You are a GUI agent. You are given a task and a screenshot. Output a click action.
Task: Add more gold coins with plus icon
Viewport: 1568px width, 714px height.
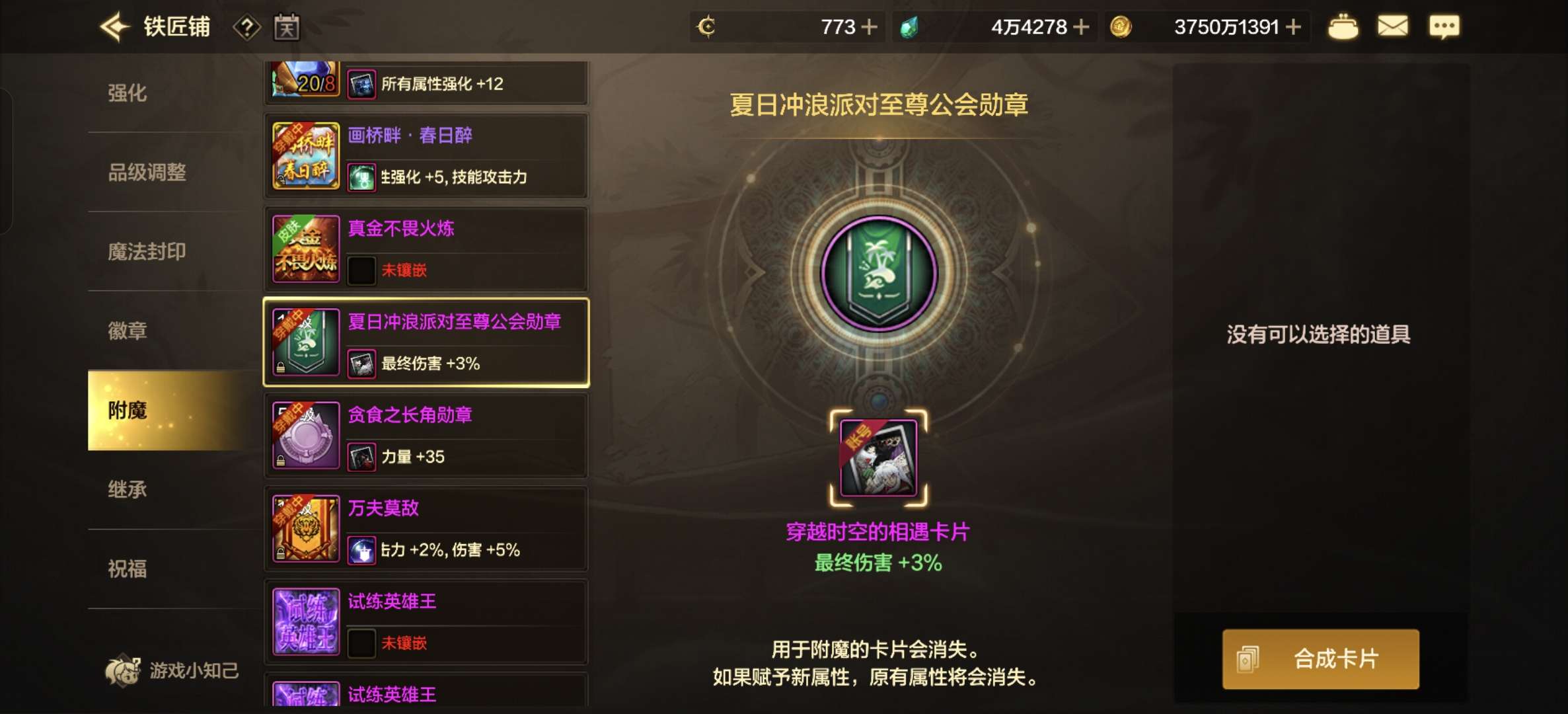pos(1294,27)
